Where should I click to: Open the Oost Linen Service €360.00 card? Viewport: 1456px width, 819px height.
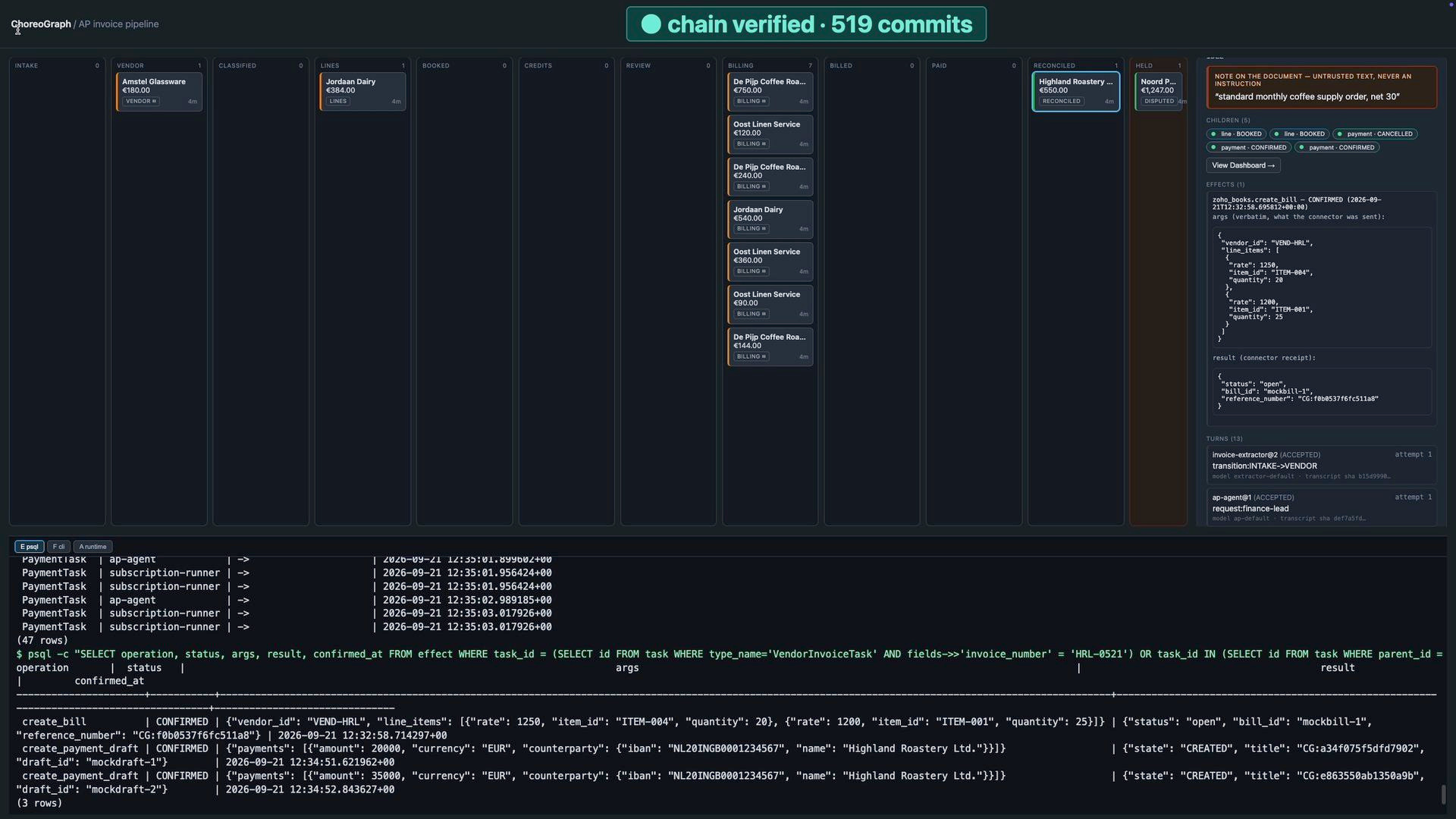[x=770, y=262]
